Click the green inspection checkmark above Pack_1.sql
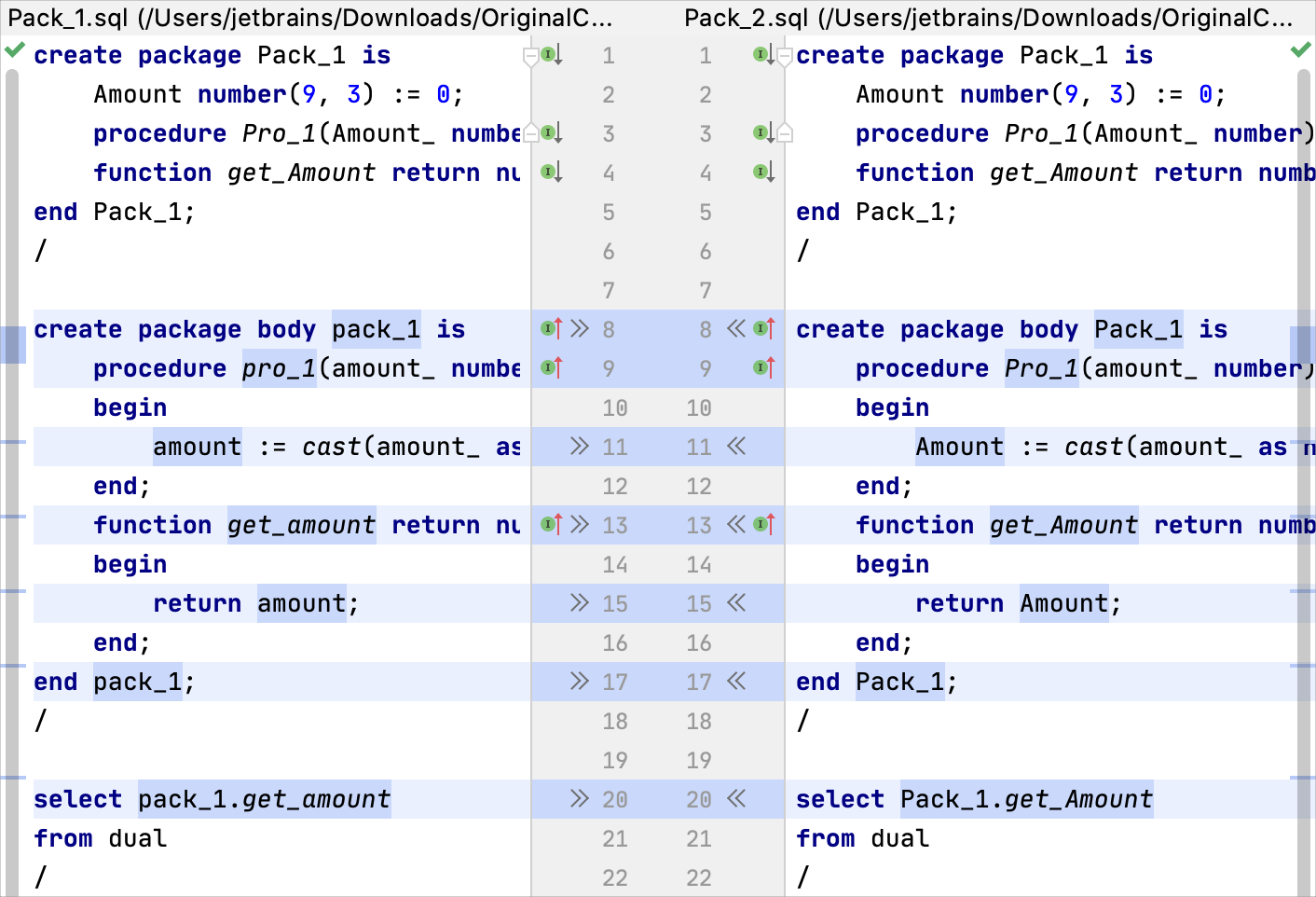Image resolution: width=1316 pixels, height=897 pixels. tap(14, 51)
